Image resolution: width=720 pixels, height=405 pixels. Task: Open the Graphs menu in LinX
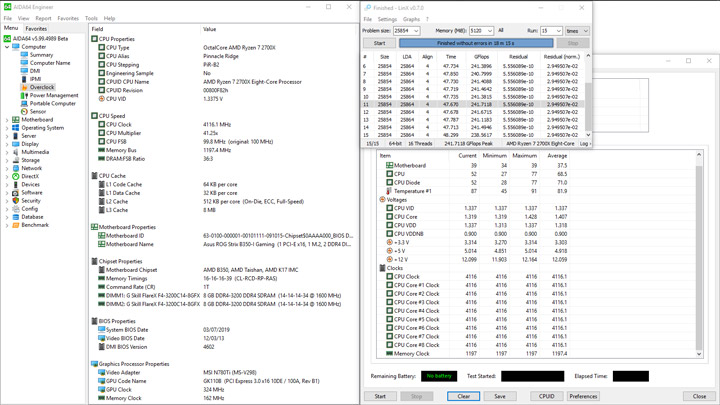point(411,19)
